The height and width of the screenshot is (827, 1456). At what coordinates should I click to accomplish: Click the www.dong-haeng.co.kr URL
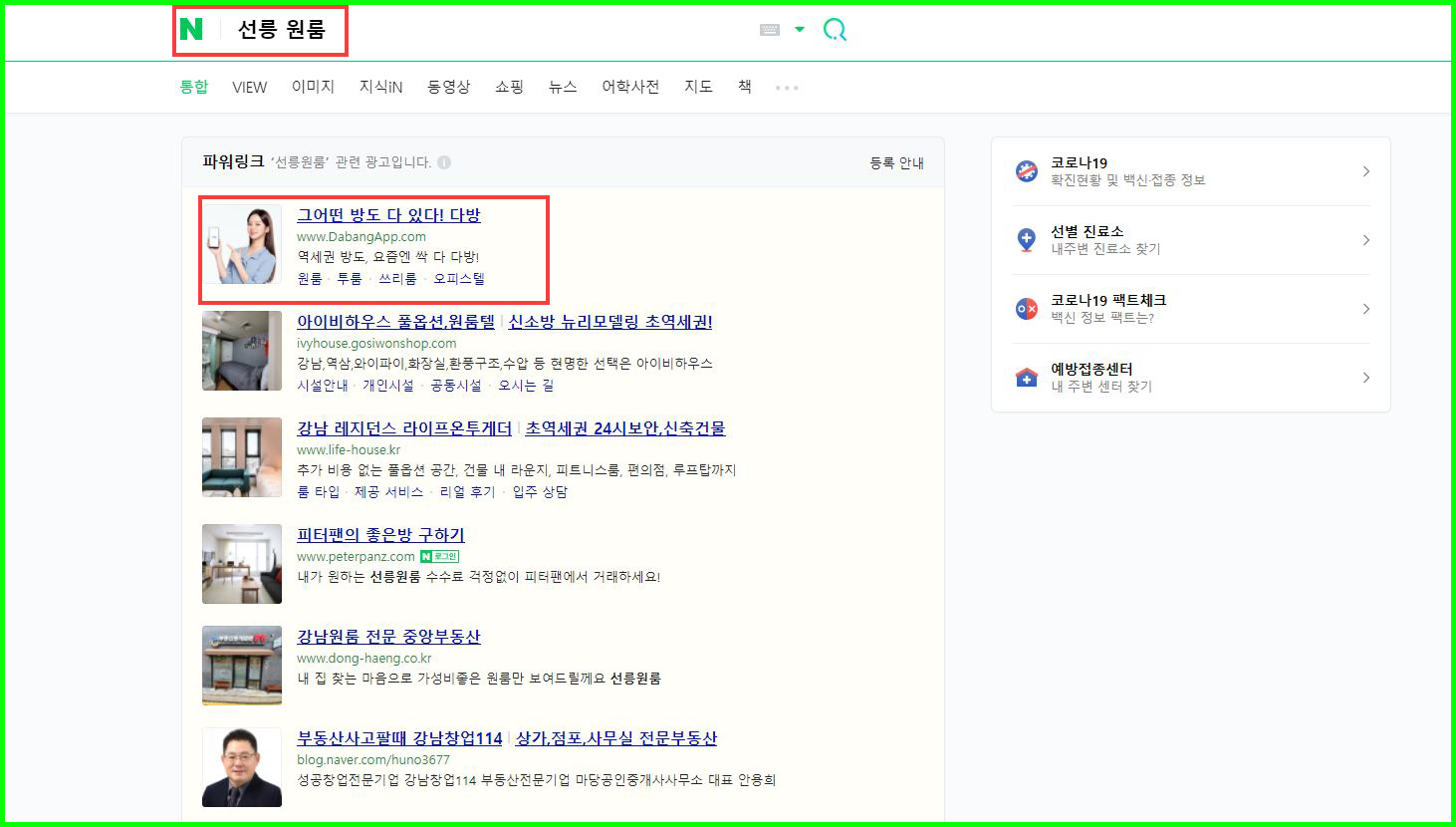tap(364, 659)
